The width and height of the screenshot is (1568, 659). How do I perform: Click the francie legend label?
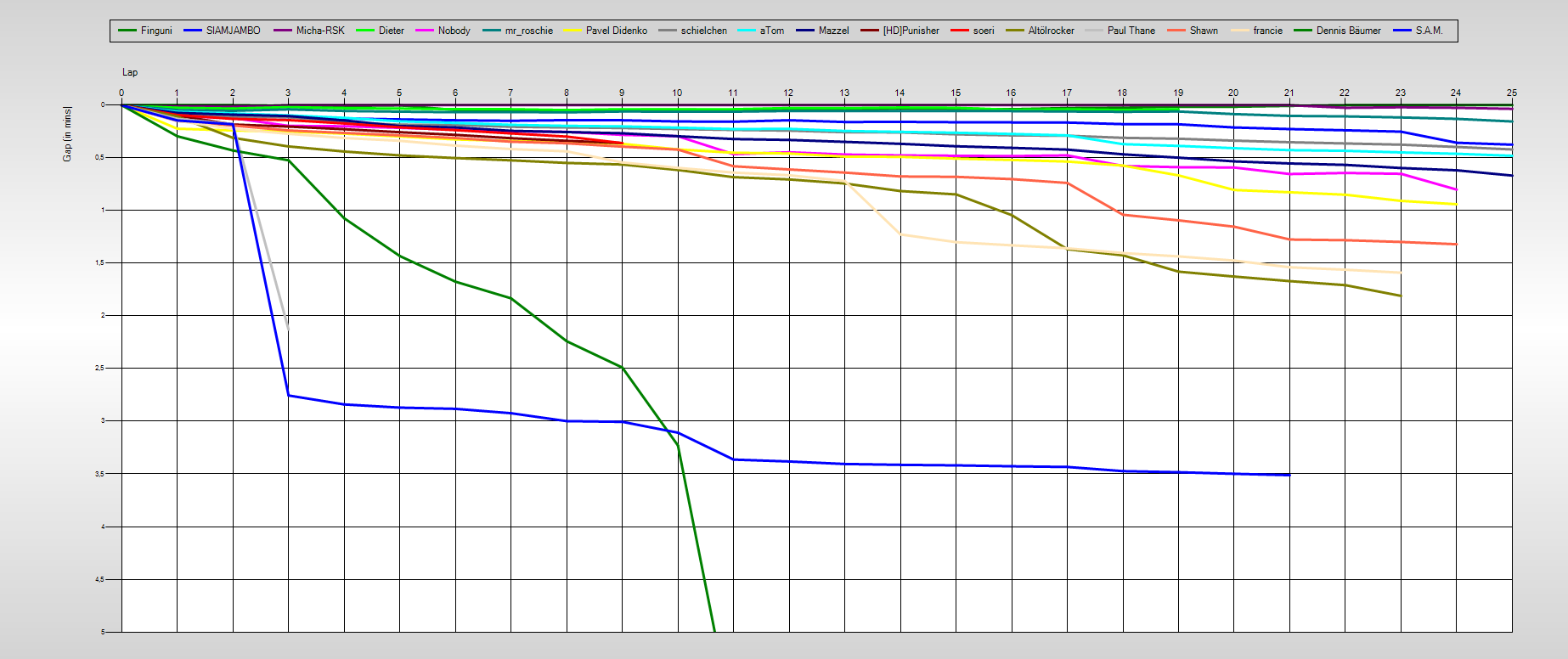click(x=1267, y=31)
